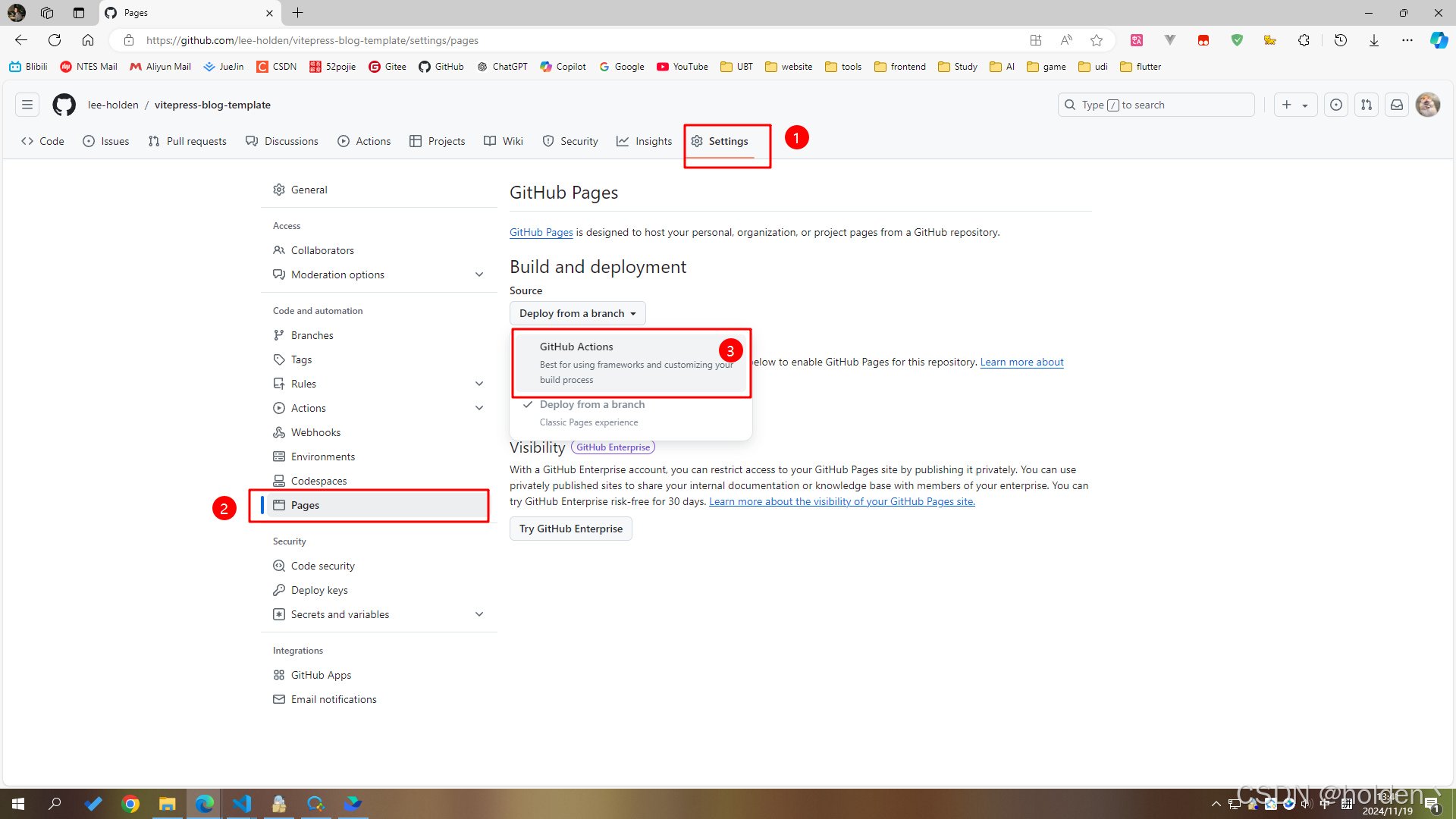Click the Projects icon in repository nav

tap(416, 141)
